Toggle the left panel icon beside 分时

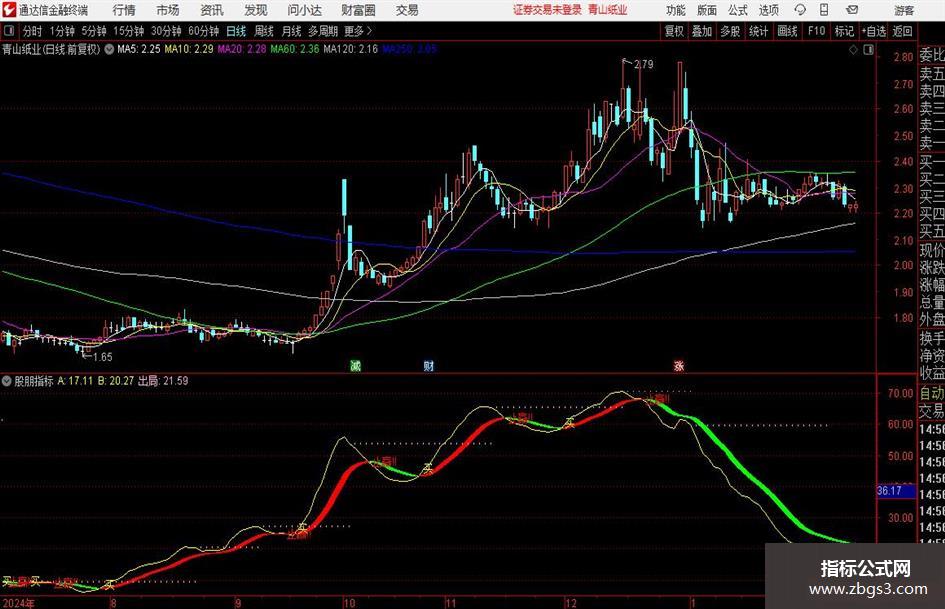click(10, 31)
